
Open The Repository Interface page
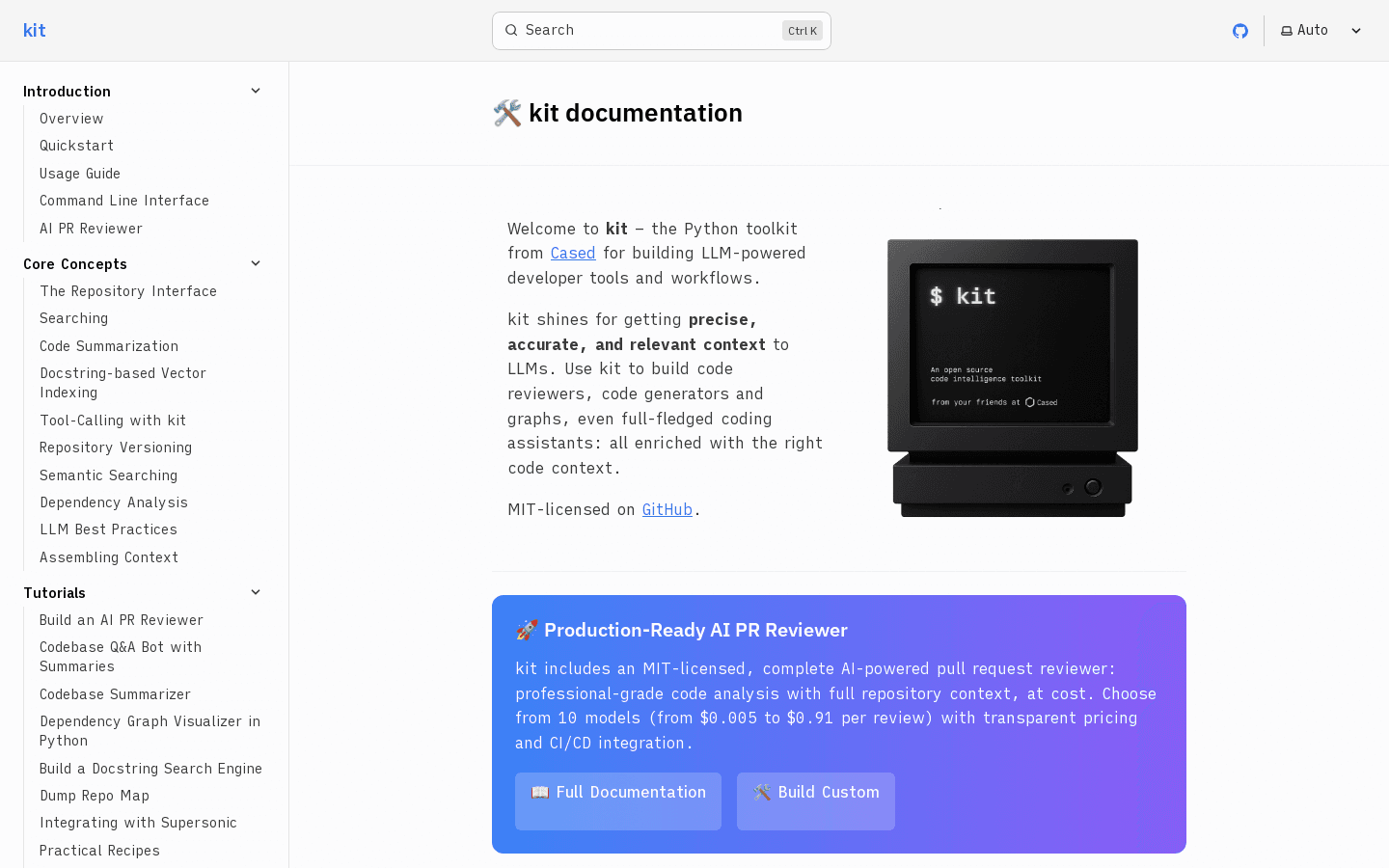click(x=128, y=291)
